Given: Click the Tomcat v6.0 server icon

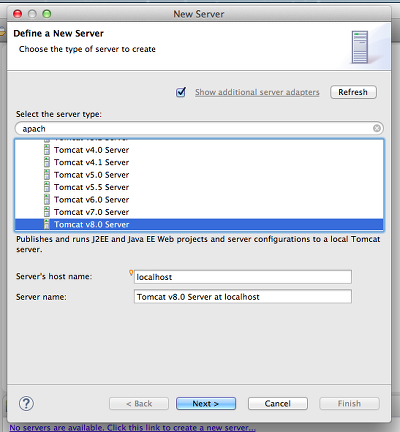Looking at the screenshot, I should pyautogui.click(x=47, y=199).
